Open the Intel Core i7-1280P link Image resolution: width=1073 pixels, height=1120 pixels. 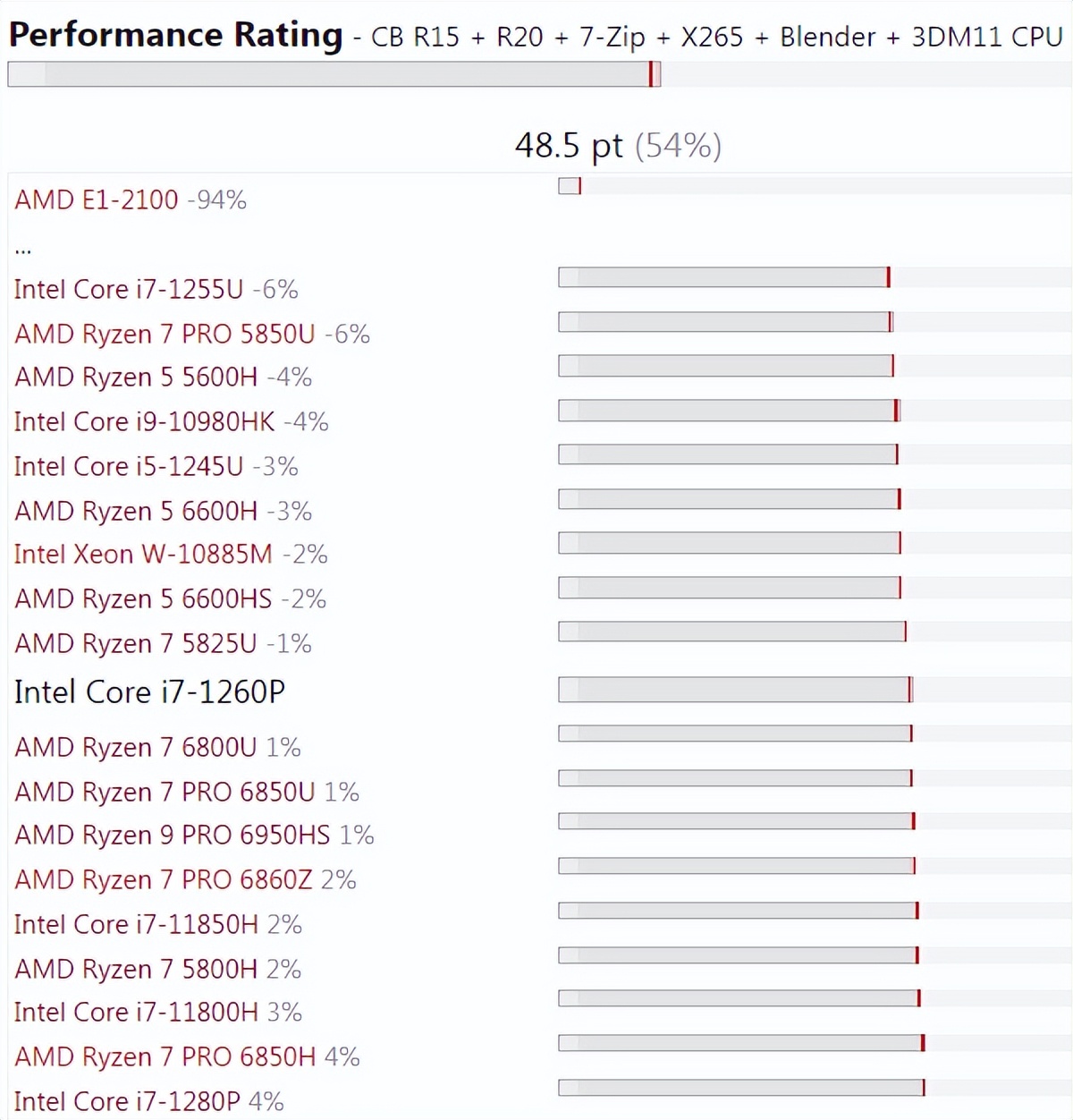tap(127, 1101)
